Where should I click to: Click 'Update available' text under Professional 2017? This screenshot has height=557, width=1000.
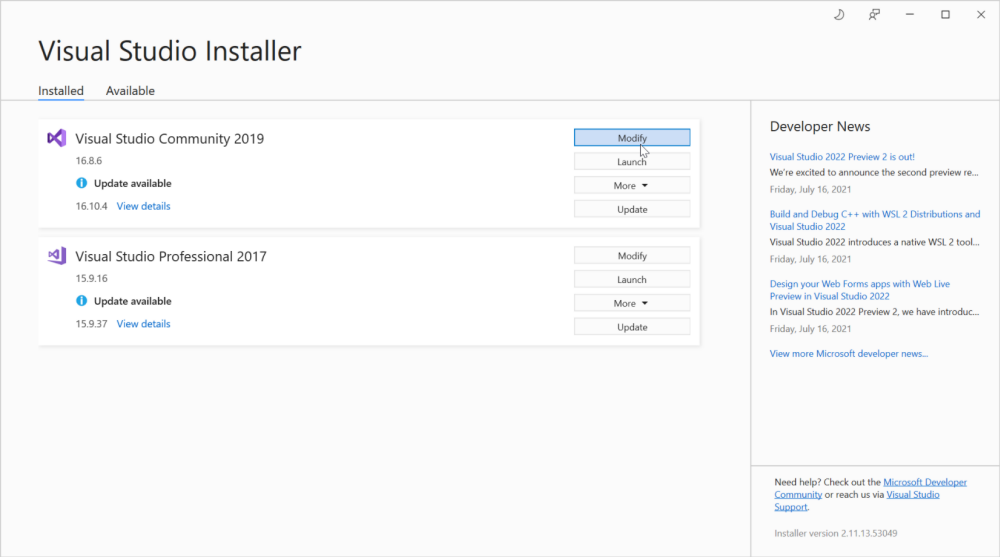coord(133,301)
